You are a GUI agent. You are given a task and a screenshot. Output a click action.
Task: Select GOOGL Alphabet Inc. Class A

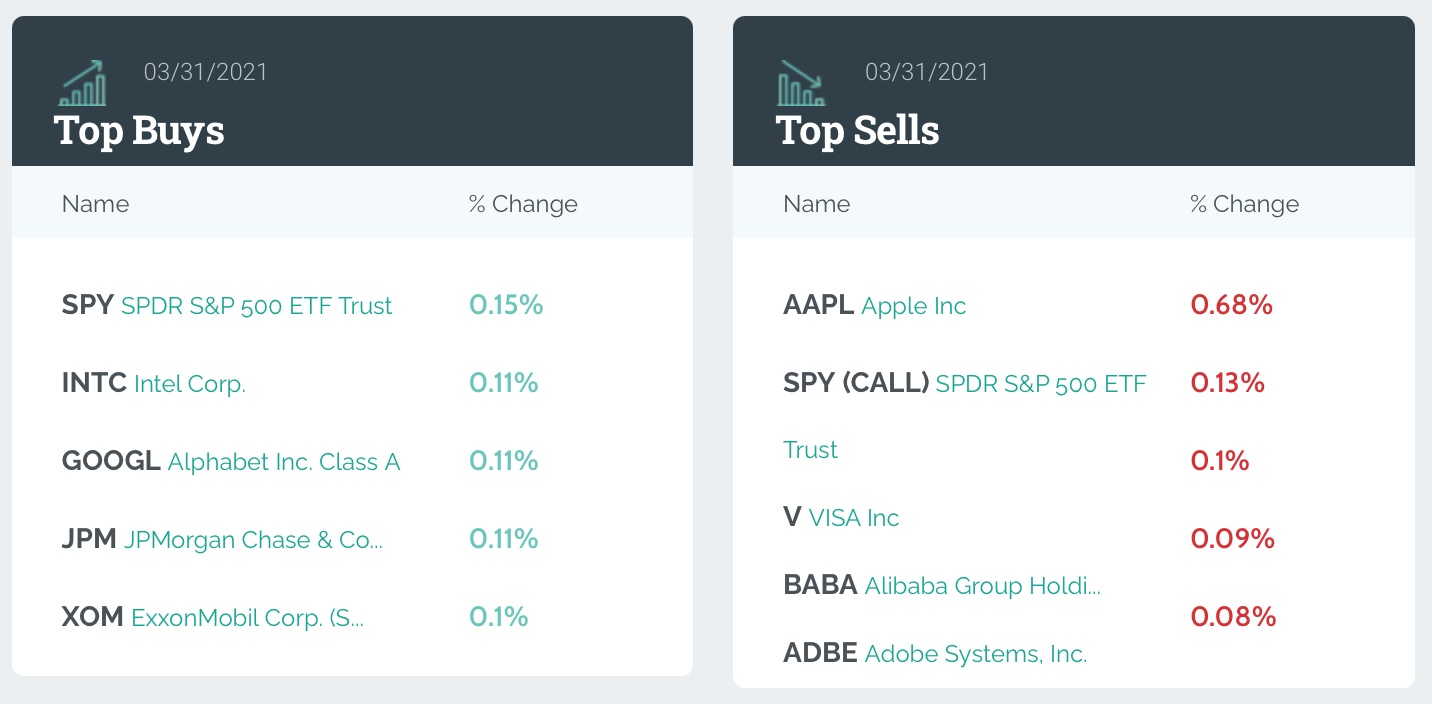231,461
